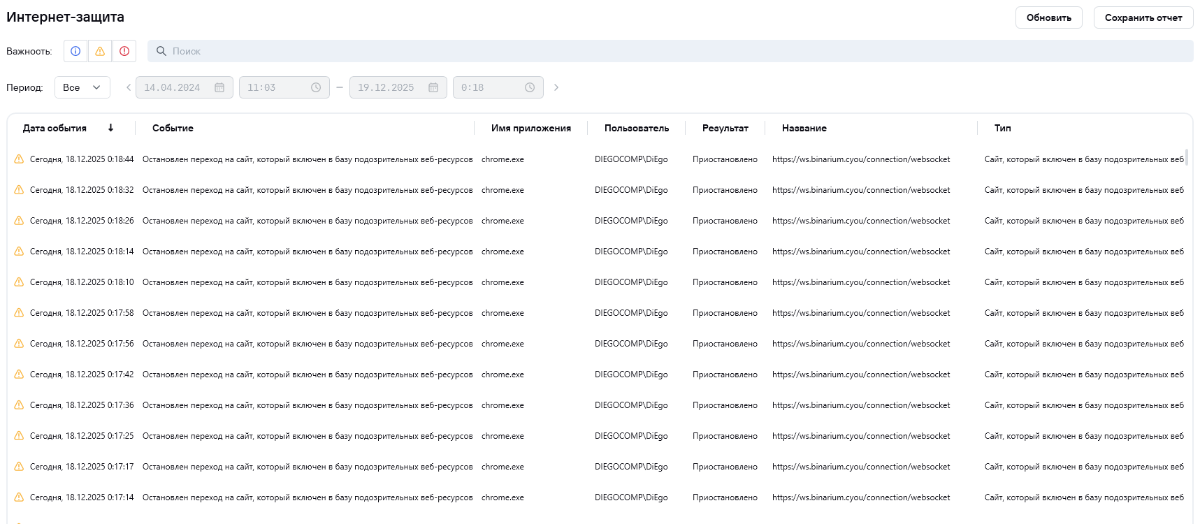Viewport: 1200px width, 524px height.
Task: Open the start date calendar icon
Action: [219, 88]
